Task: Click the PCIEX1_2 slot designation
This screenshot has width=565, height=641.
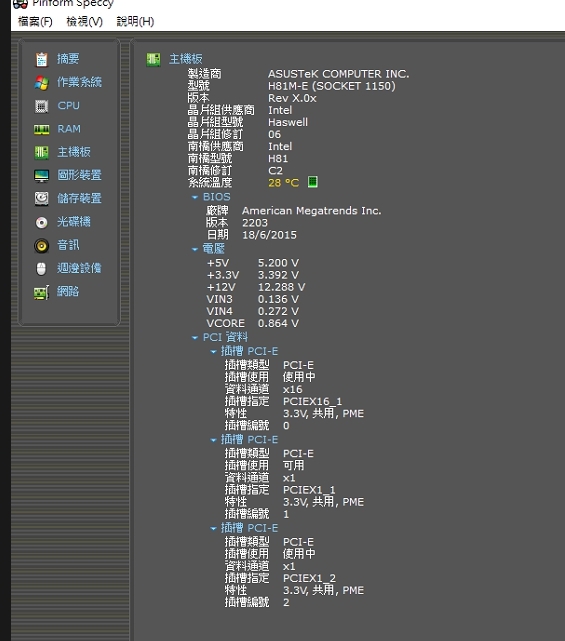Action: click(x=309, y=578)
